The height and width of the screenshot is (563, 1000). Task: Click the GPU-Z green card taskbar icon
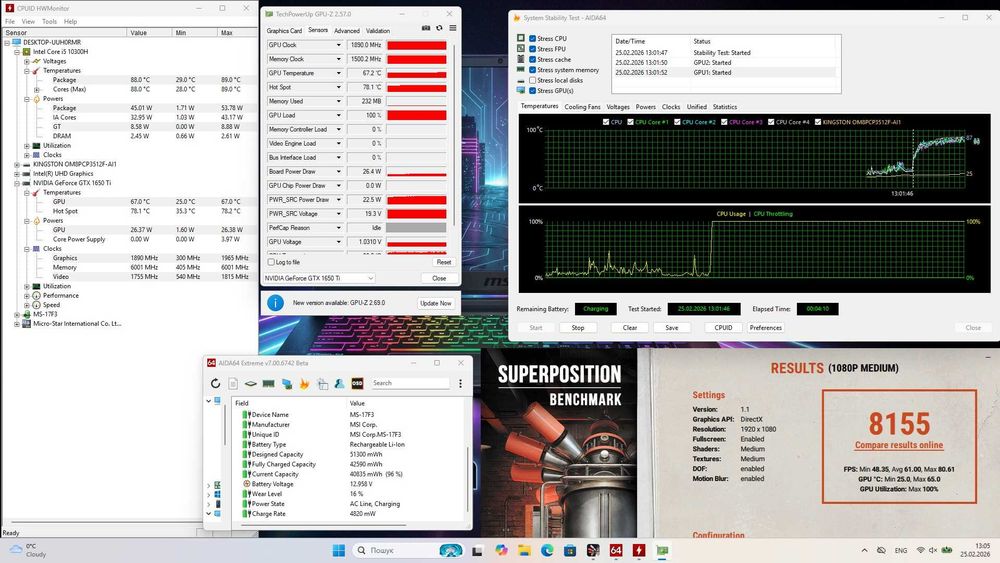tap(662, 550)
